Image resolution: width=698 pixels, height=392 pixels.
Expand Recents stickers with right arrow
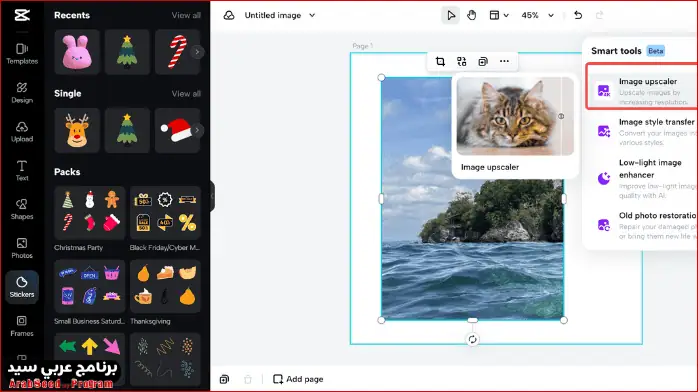click(197, 52)
